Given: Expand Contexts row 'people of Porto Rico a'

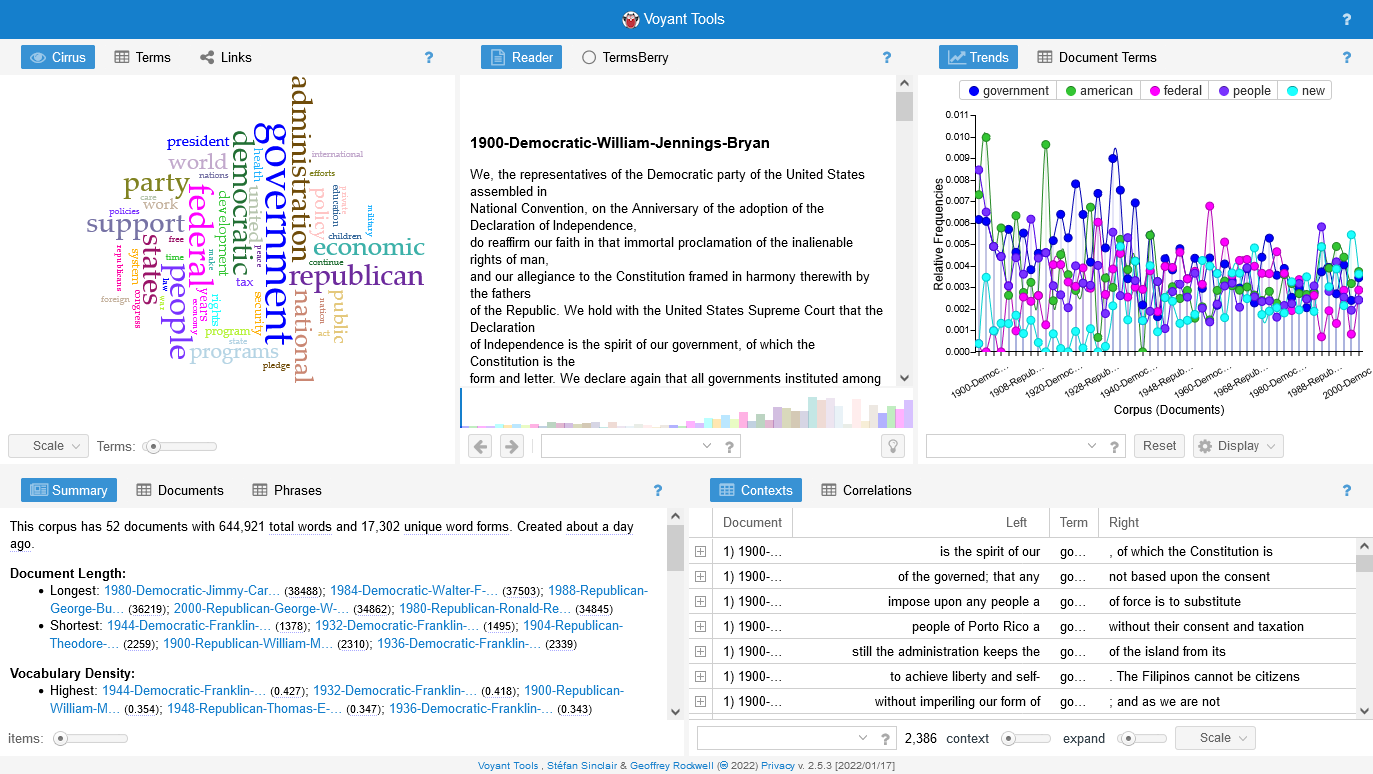Looking at the screenshot, I should tap(700, 626).
